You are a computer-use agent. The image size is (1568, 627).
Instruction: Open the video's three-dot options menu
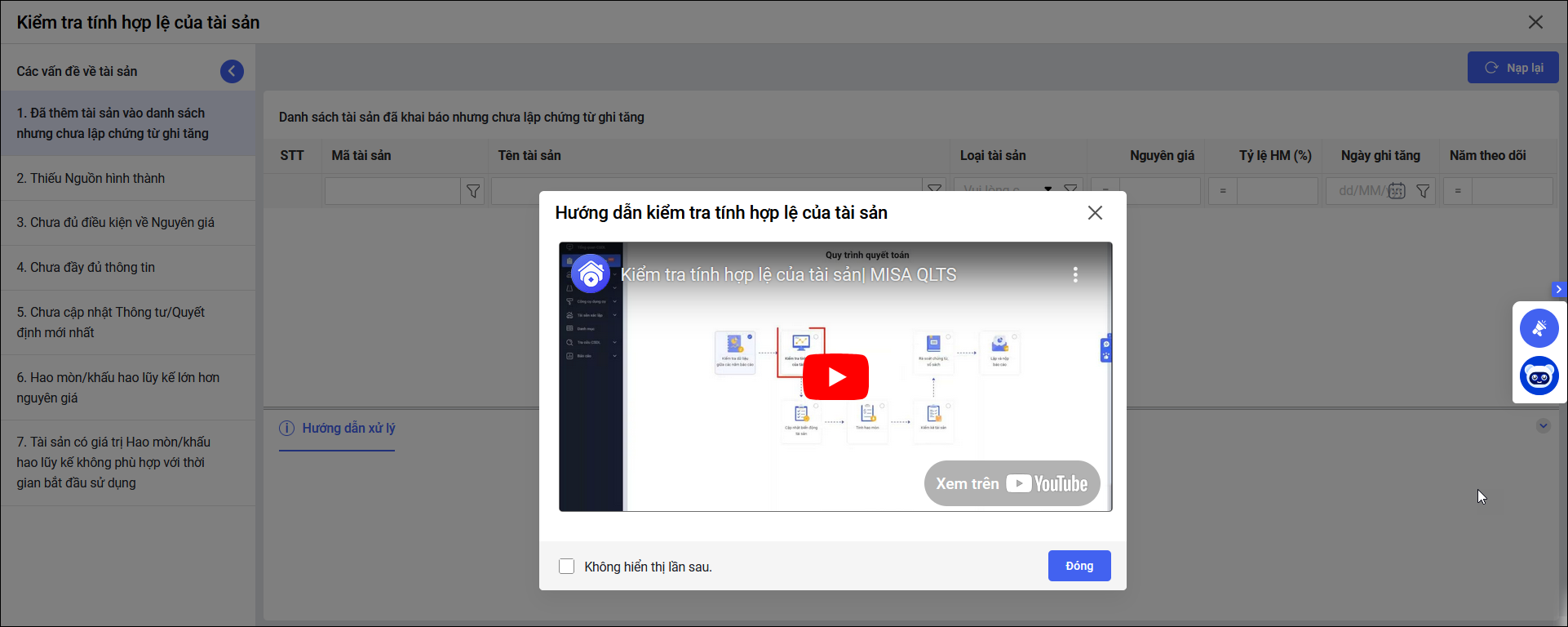[1075, 275]
